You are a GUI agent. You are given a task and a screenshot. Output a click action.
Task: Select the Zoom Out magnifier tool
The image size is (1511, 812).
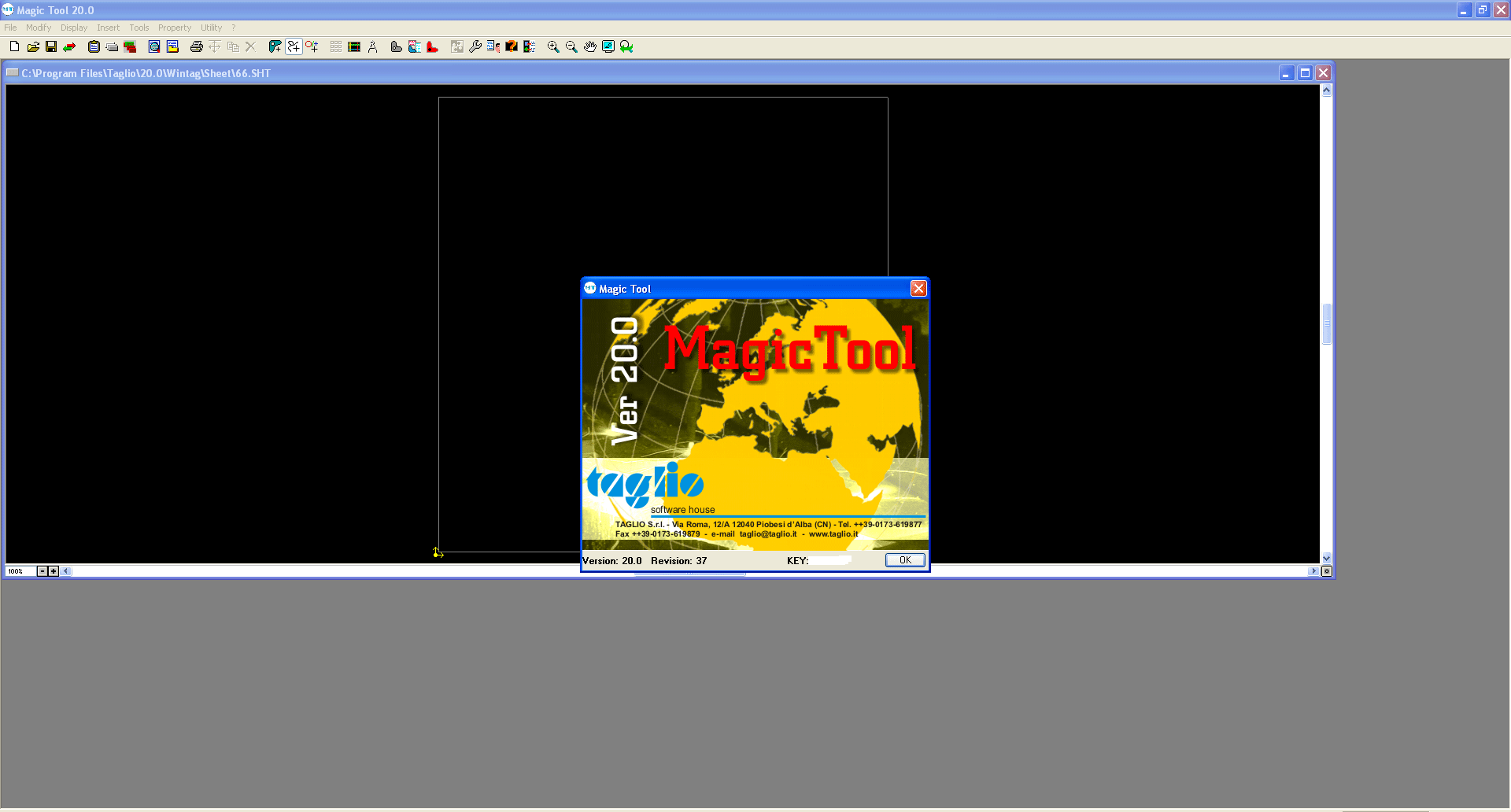click(x=571, y=47)
